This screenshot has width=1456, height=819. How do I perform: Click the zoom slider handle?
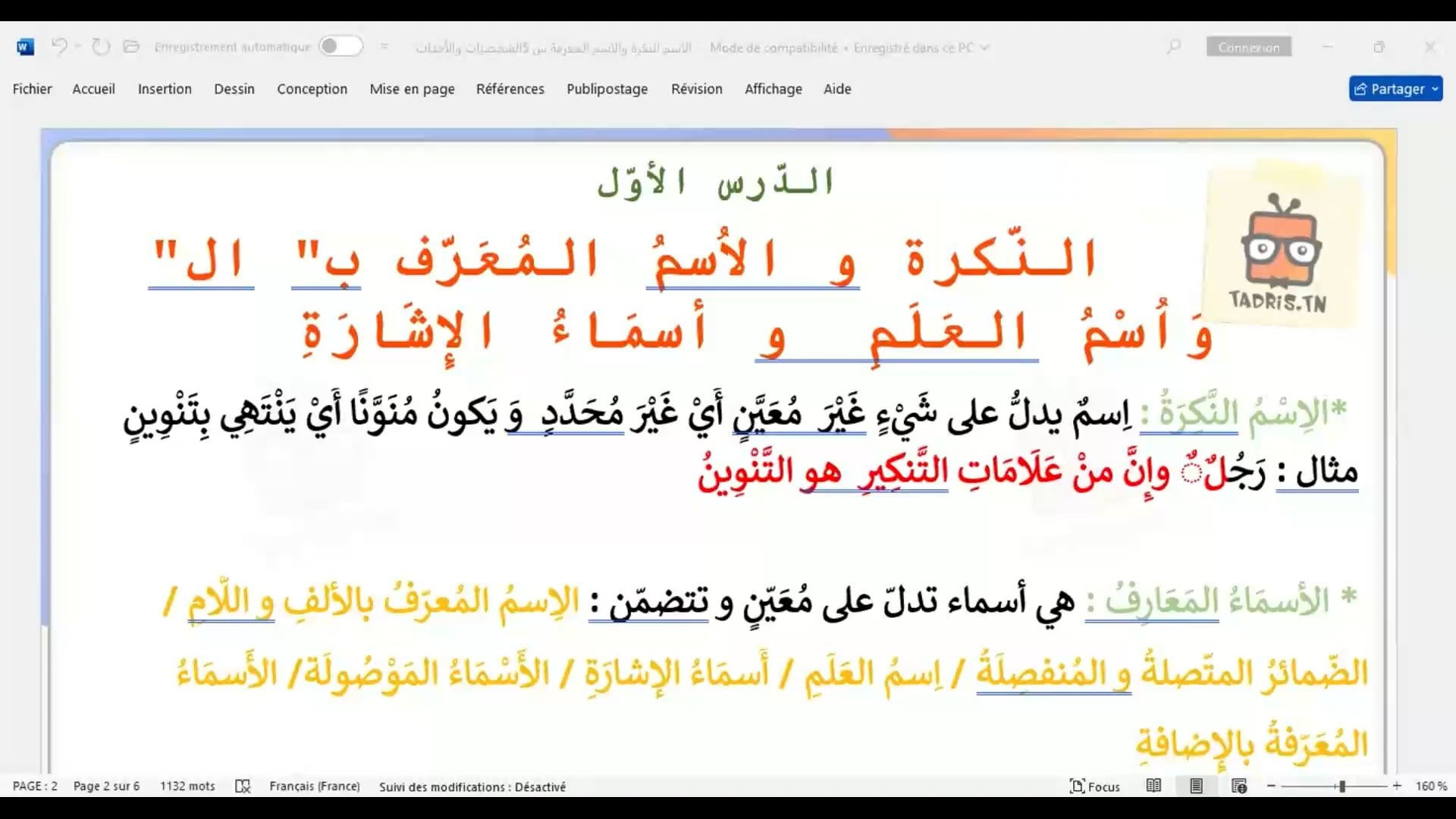pyautogui.click(x=1341, y=786)
